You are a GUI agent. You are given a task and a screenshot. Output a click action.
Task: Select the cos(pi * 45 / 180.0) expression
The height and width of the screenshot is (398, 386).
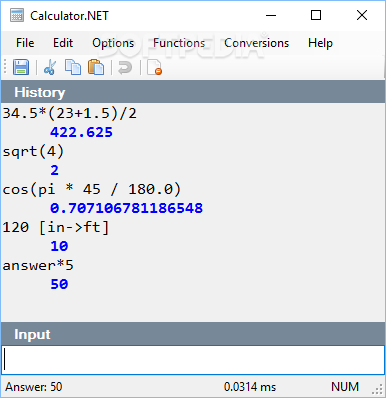coord(92,190)
